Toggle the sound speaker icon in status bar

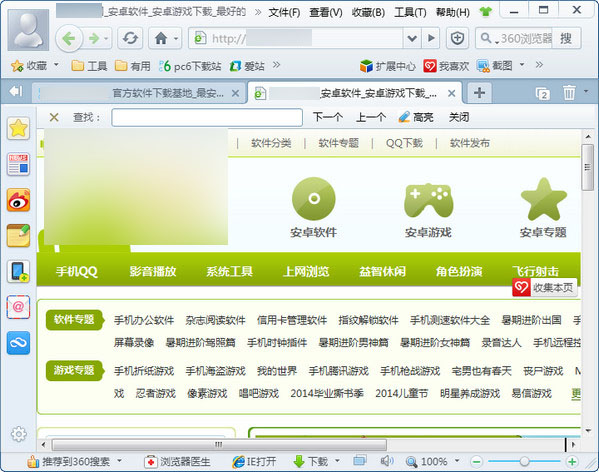click(x=387, y=461)
